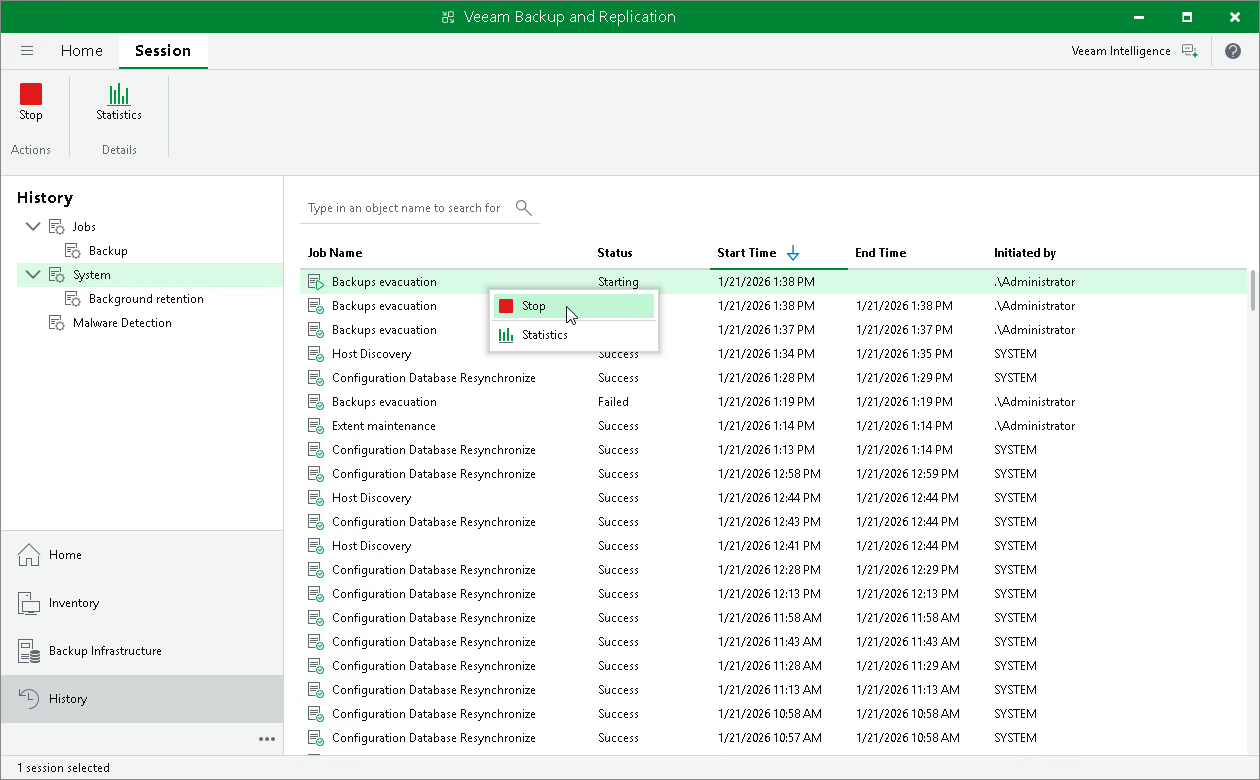1260x780 pixels.
Task: Click the Backup Infrastructure view icon
Action: 29,651
